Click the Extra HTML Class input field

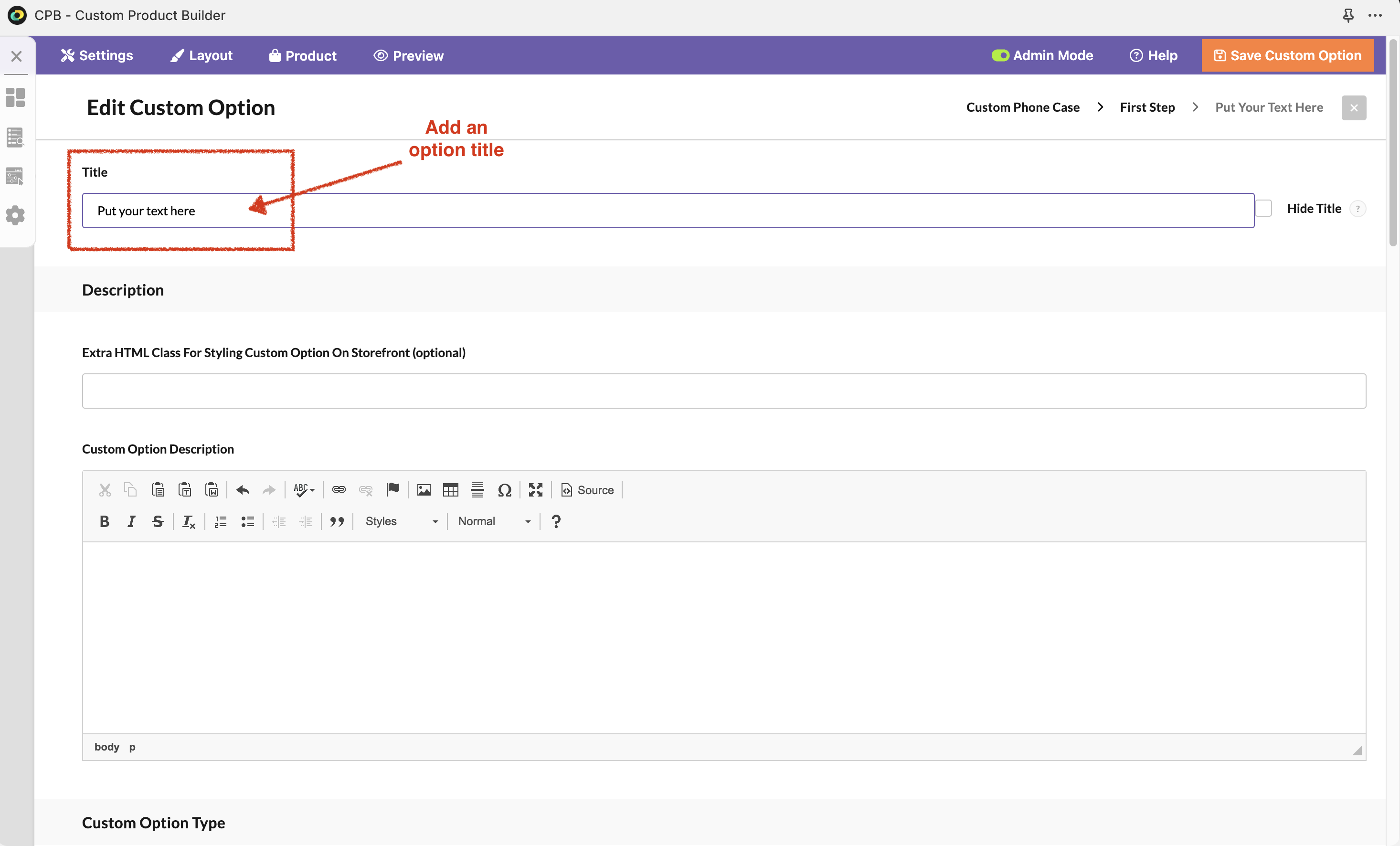[x=723, y=391]
